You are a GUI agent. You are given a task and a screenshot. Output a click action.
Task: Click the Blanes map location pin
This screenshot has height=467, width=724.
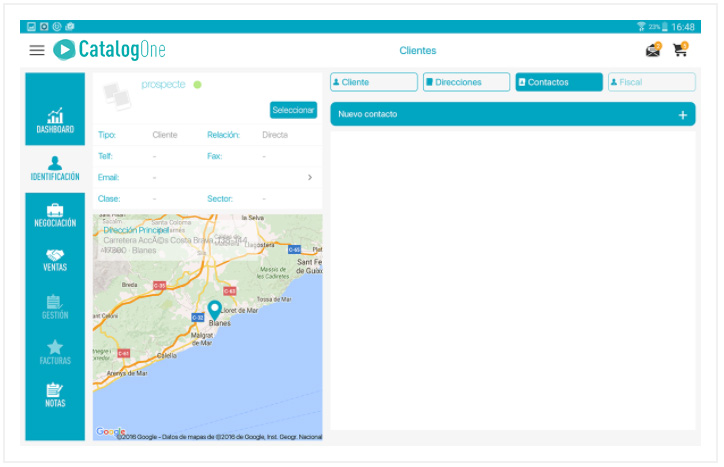click(x=214, y=310)
